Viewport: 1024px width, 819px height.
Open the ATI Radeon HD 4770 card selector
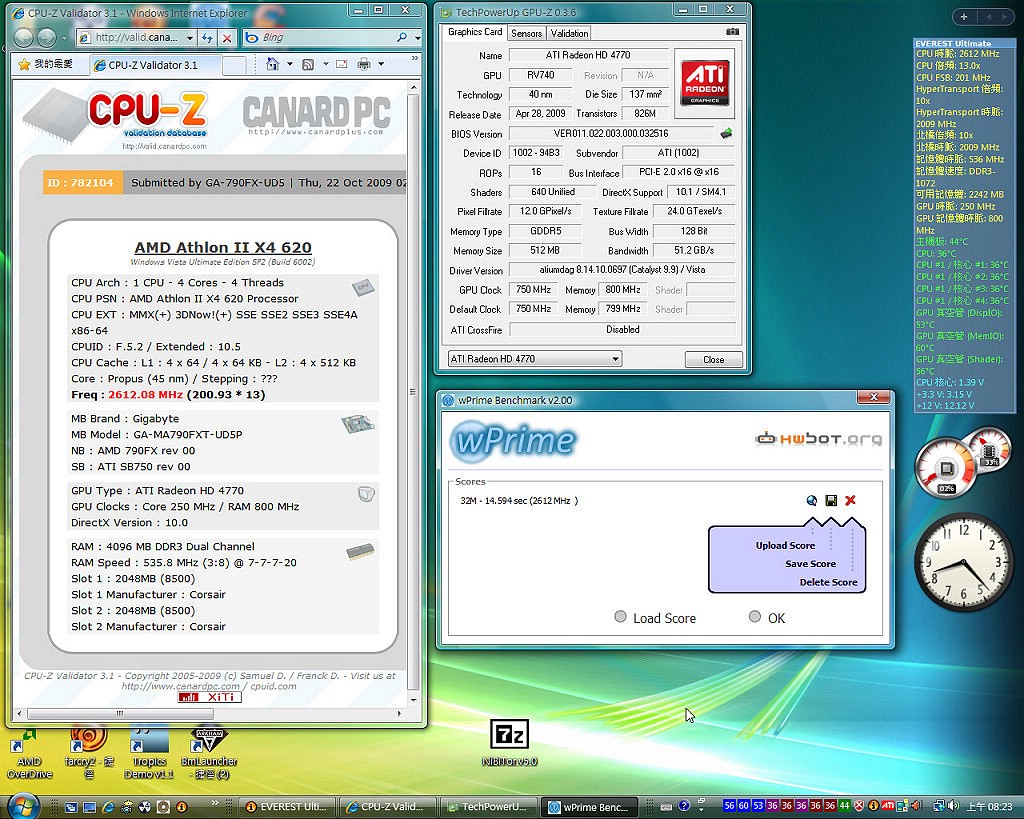pyautogui.click(x=534, y=359)
